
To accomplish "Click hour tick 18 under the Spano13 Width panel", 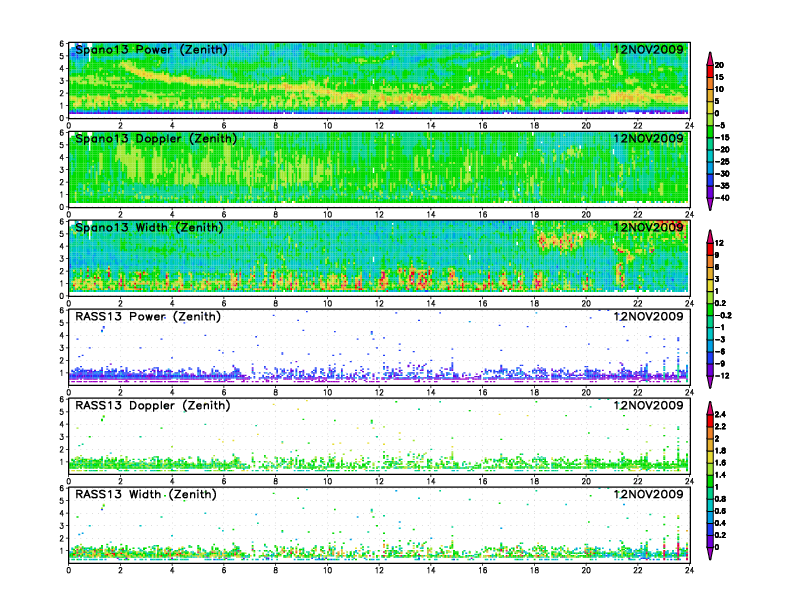I will click(x=534, y=303).
